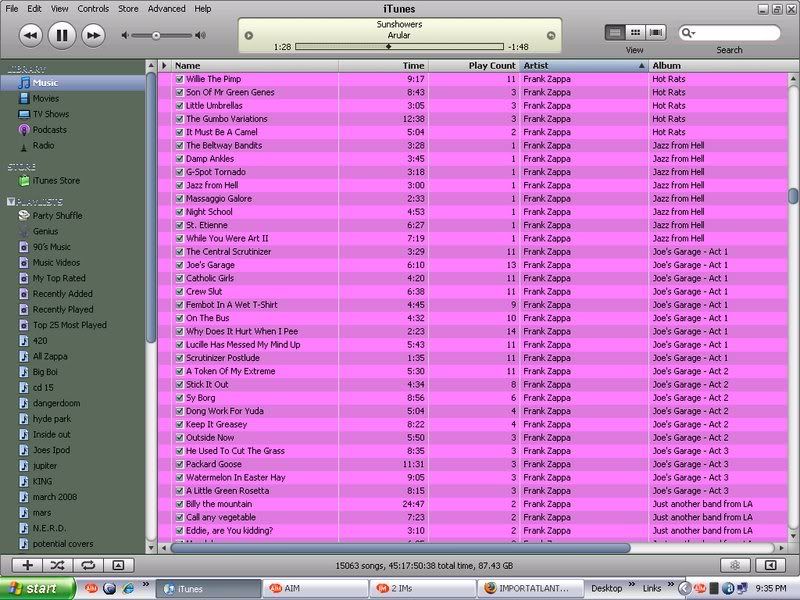Skip to next track button
Image resolution: width=800 pixels, height=600 pixels.
click(x=93, y=35)
